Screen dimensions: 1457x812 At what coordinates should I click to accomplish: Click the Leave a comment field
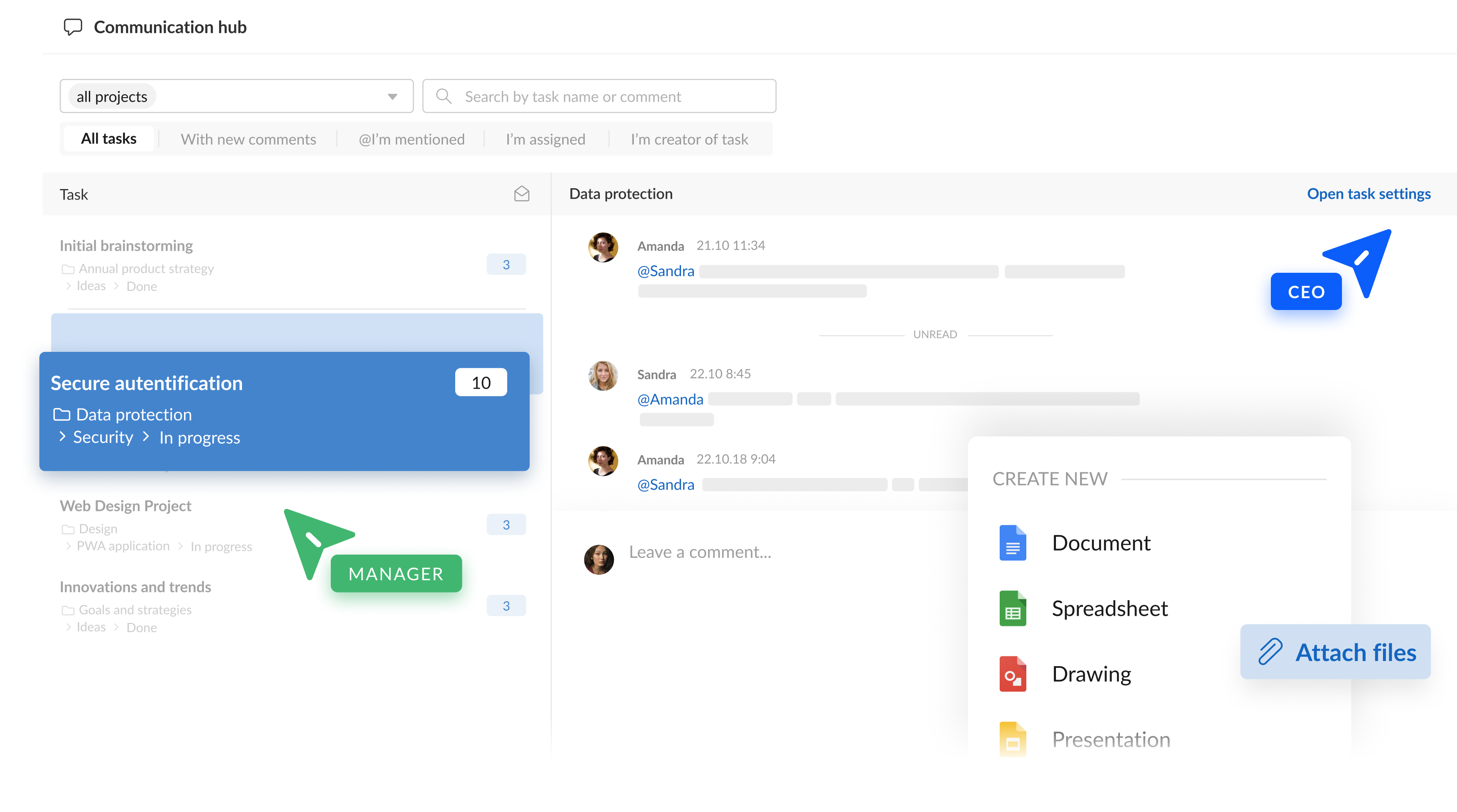pos(700,552)
